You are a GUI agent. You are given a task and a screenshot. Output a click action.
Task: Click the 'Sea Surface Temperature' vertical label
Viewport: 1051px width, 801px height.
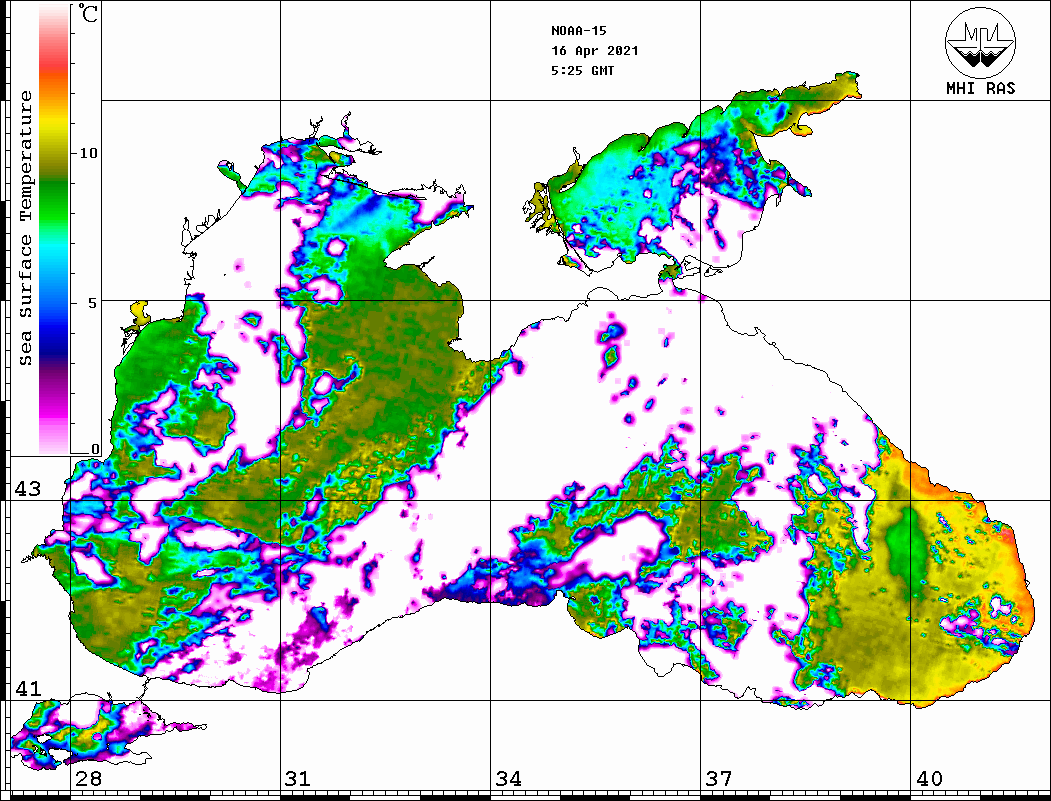tap(25, 228)
